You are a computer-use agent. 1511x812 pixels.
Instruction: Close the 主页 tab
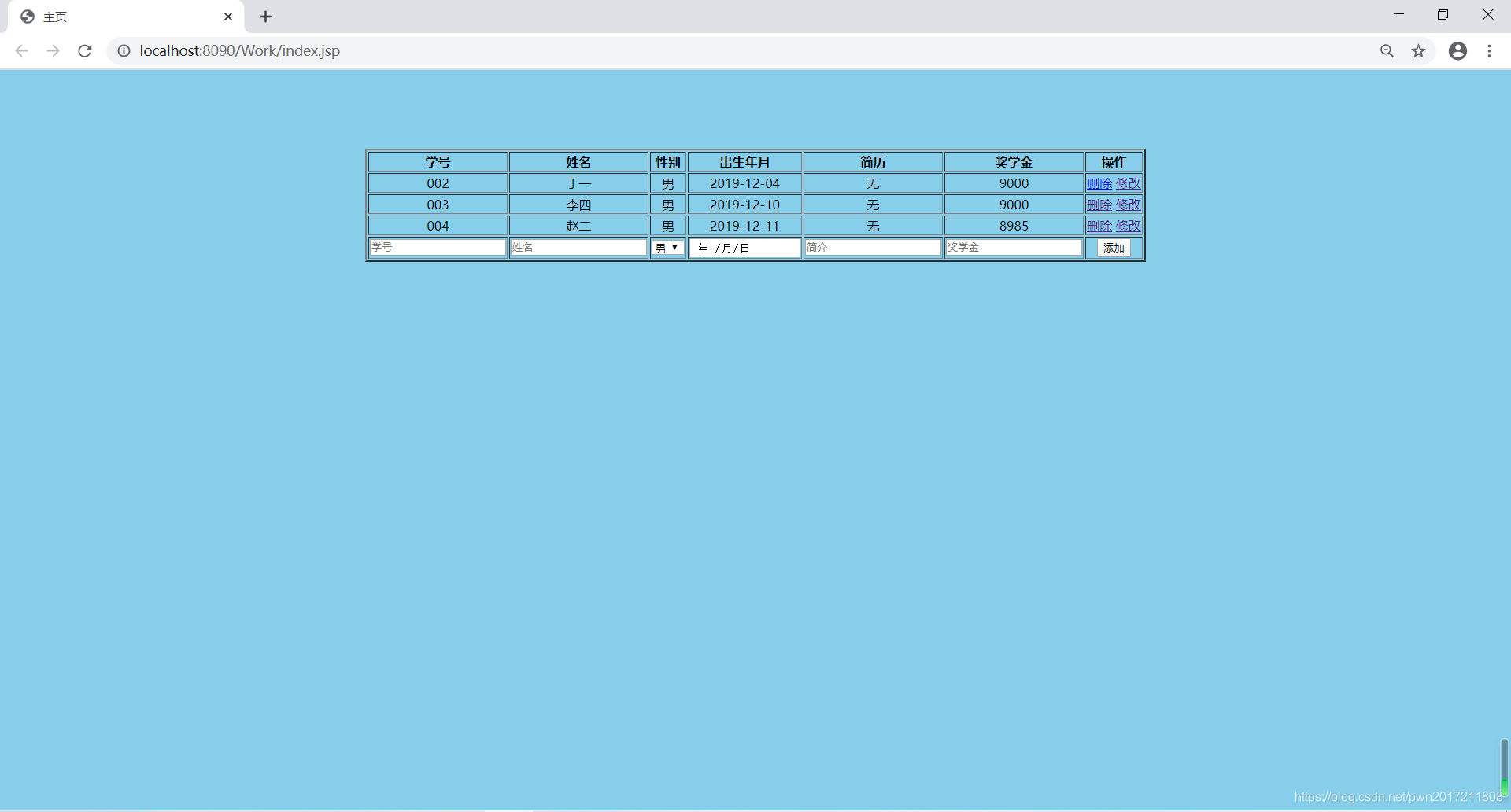click(x=228, y=17)
